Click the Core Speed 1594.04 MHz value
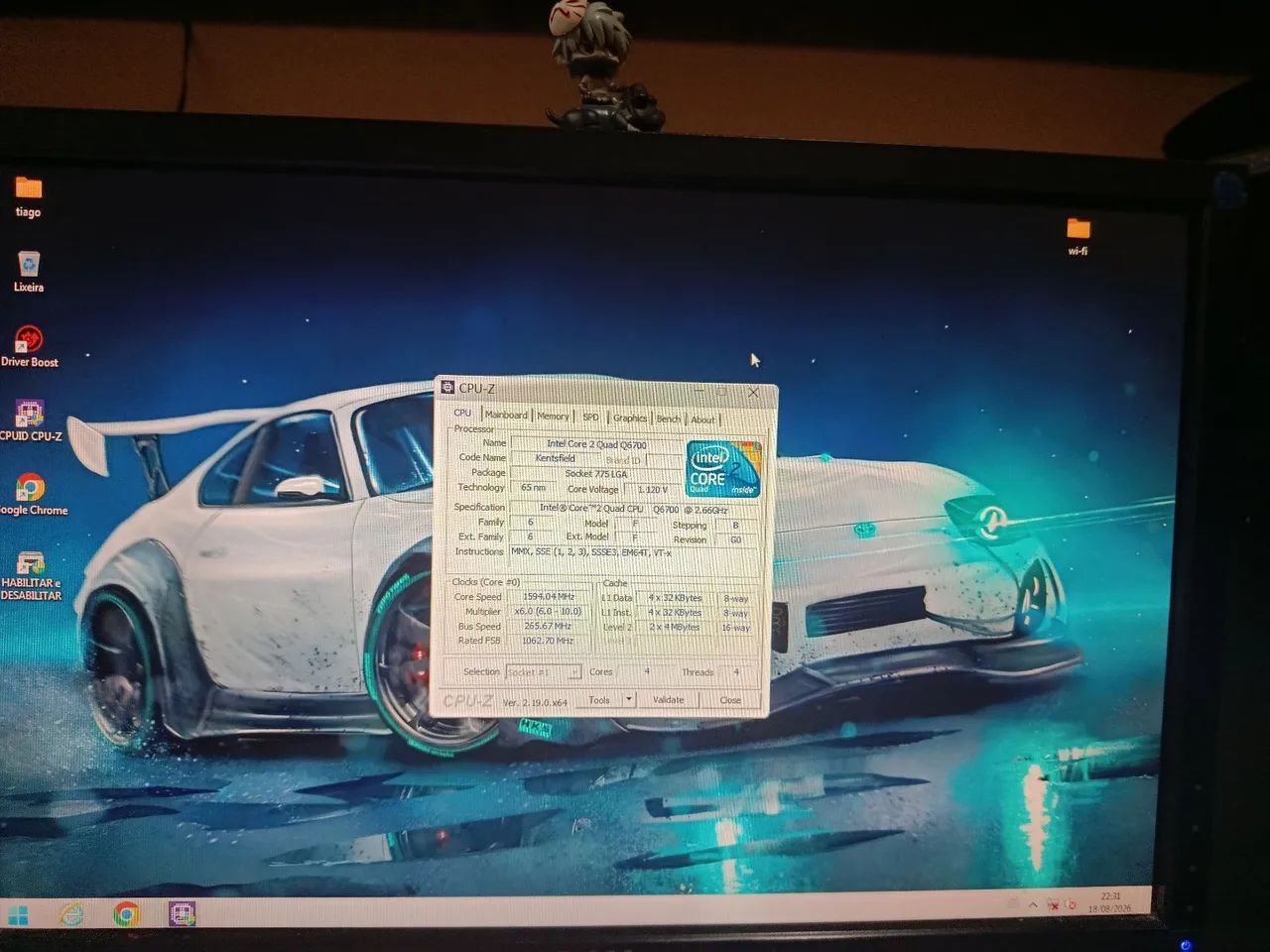 [549, 597]
